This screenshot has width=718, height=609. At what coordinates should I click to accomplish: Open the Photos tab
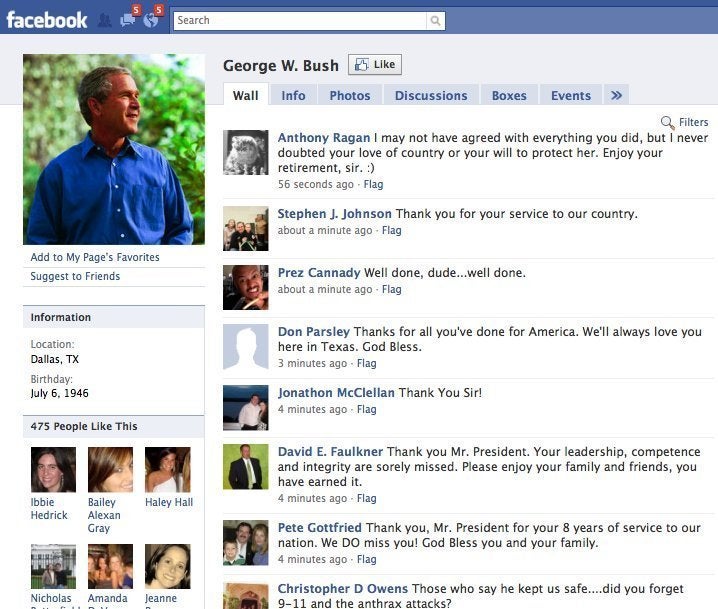tap(350, 95)
